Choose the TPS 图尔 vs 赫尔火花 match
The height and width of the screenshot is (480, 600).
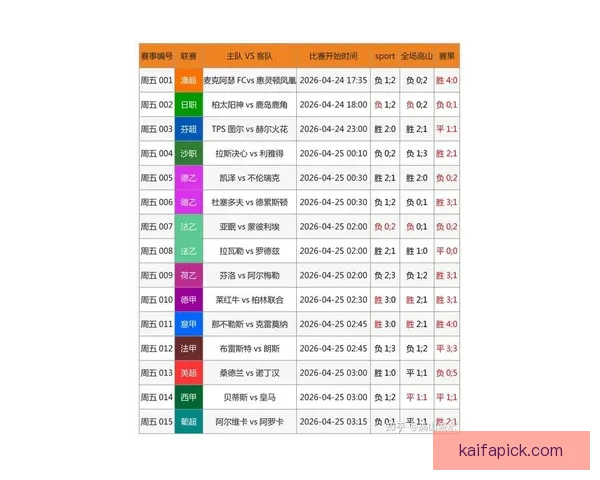click(x=249, y=129)
